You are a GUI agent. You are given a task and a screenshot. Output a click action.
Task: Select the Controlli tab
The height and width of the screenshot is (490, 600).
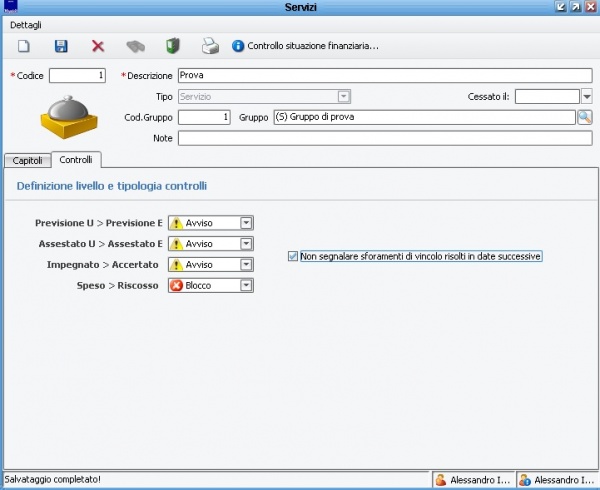coord(76,159)
